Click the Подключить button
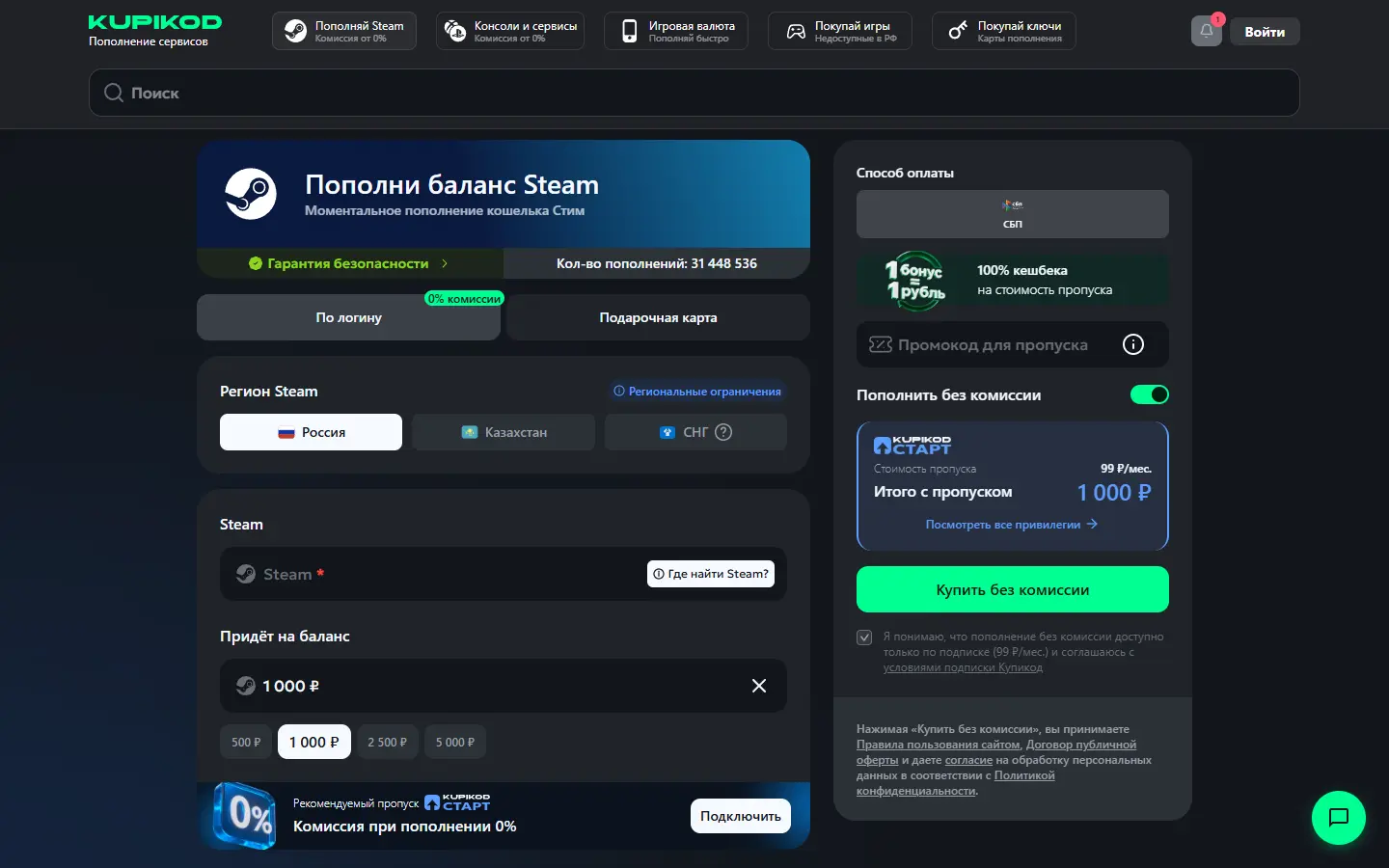 (741, 816)
